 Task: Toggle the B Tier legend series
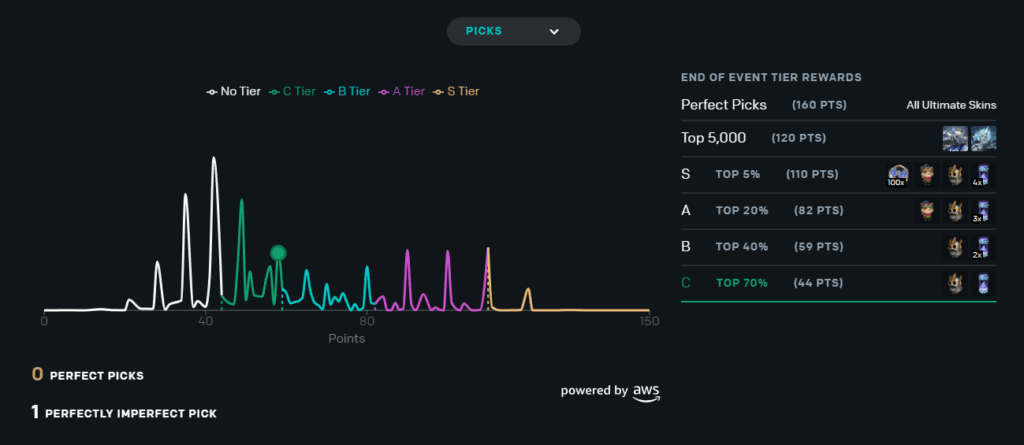click(x=347, y=91)
